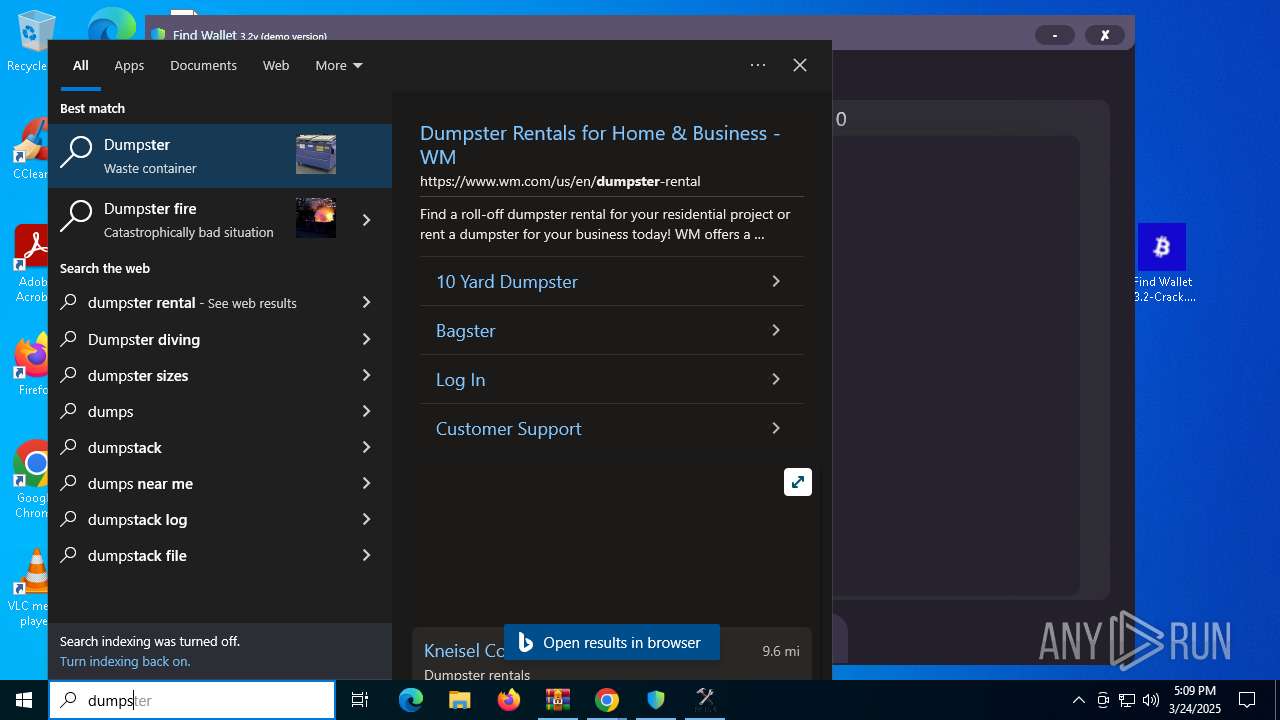The width and height of the screenshot is (1280, 720).
Task: Close the Windows search panel
Action: (800, 65)
